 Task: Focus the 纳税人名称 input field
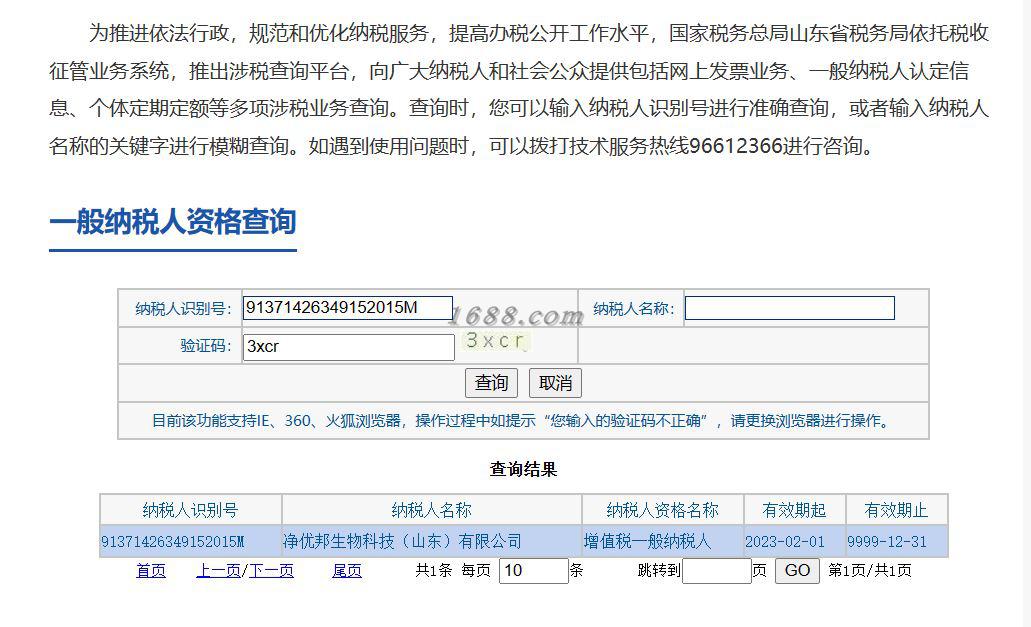[790, 308]
